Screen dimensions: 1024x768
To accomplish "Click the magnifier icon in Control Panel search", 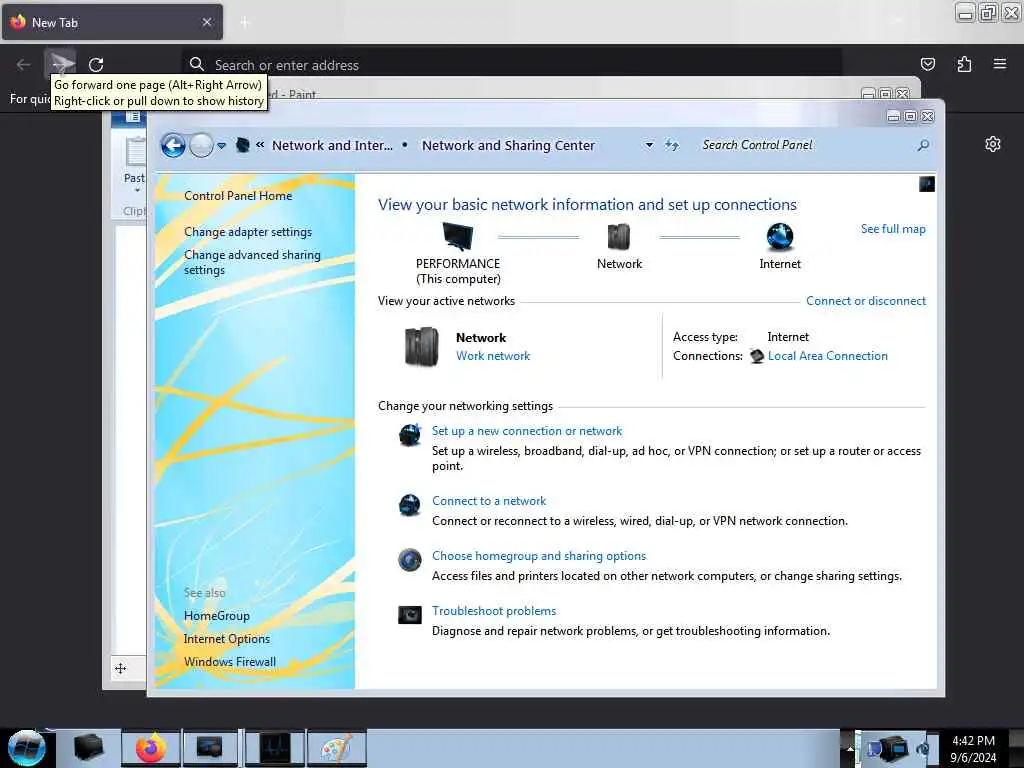I will tap(923, 145).
